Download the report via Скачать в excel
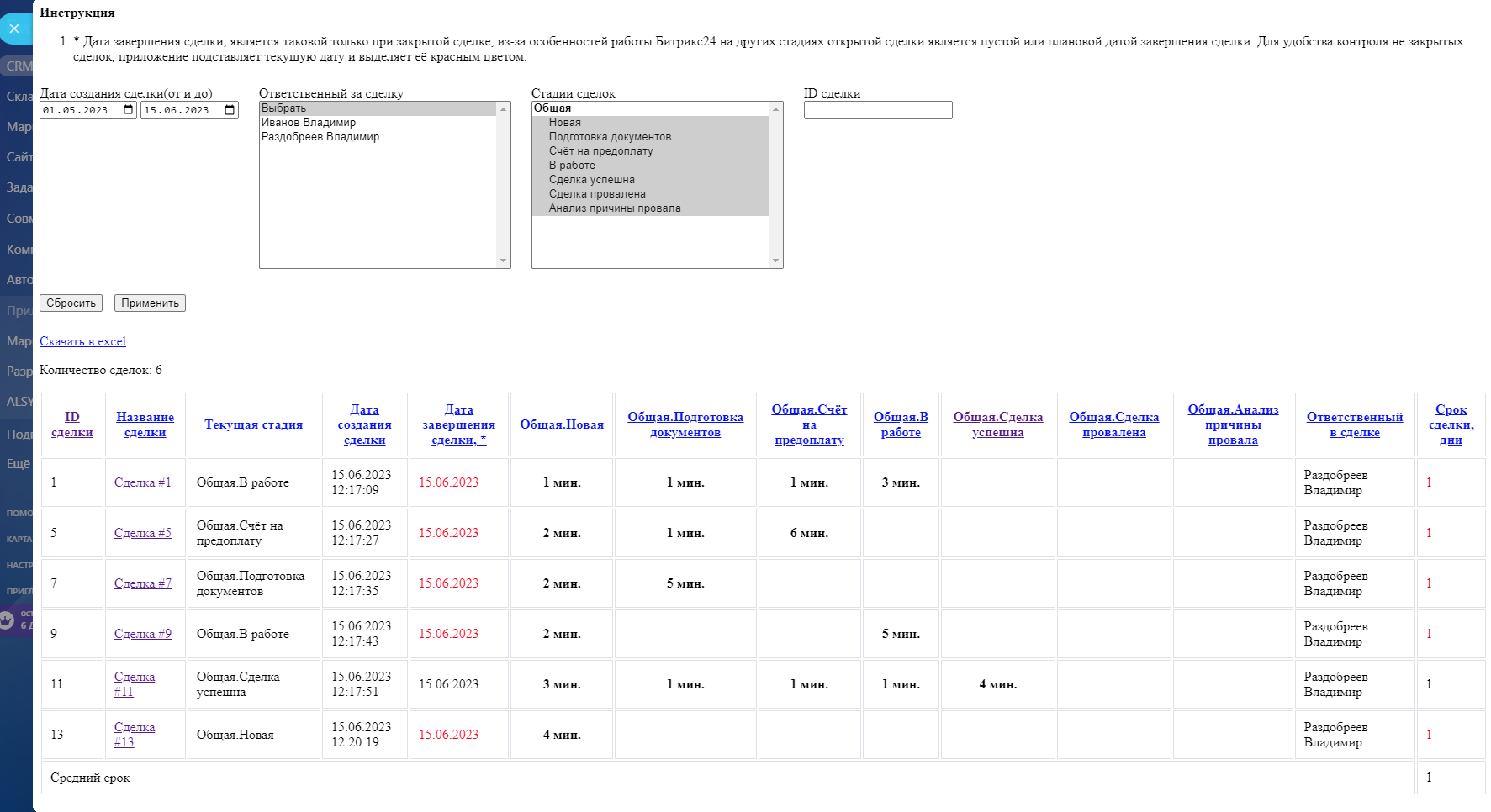The height and width of the screenshot is (812, 1491). pos(82,341)
